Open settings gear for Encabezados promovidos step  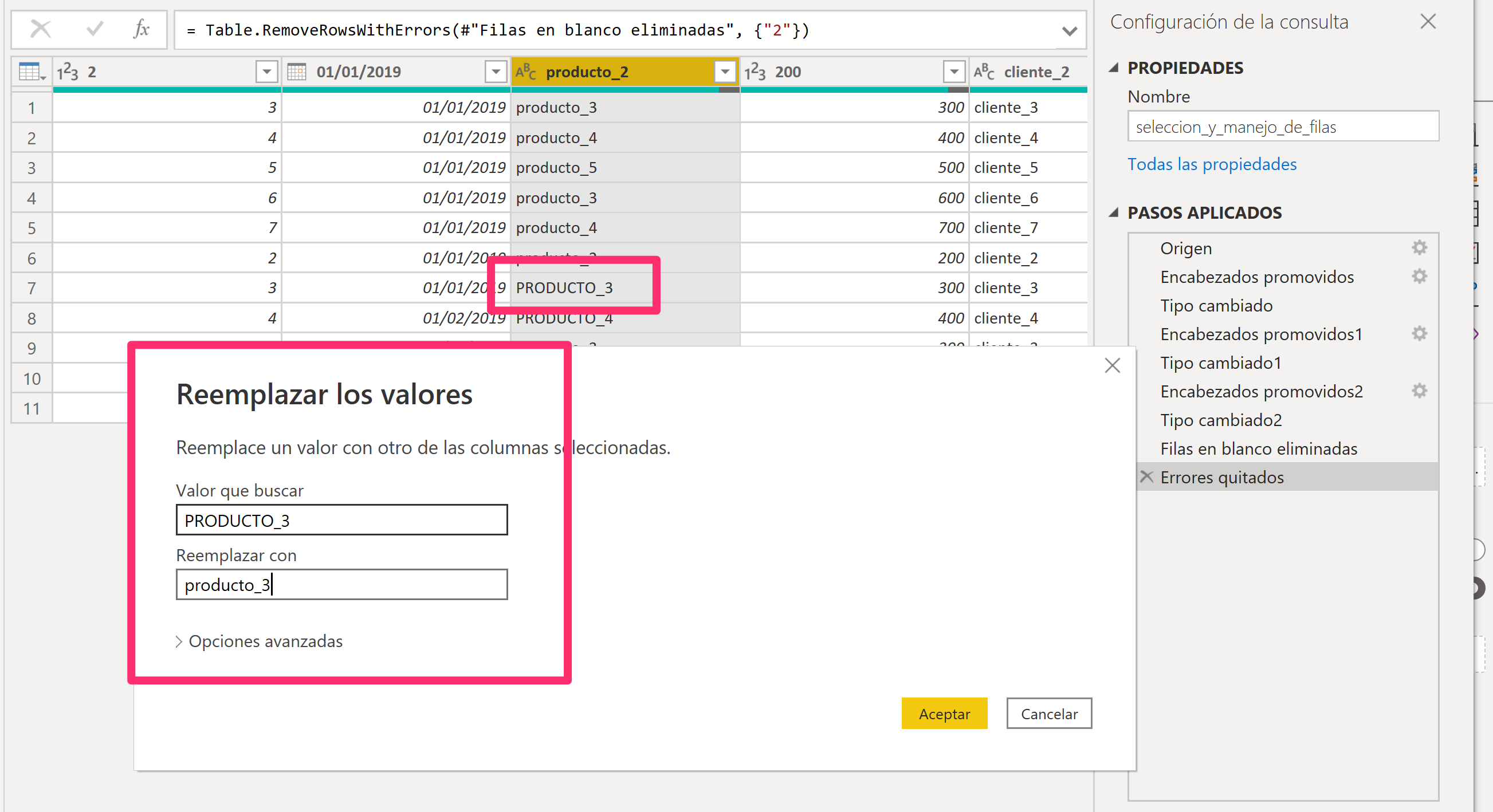1420,276
